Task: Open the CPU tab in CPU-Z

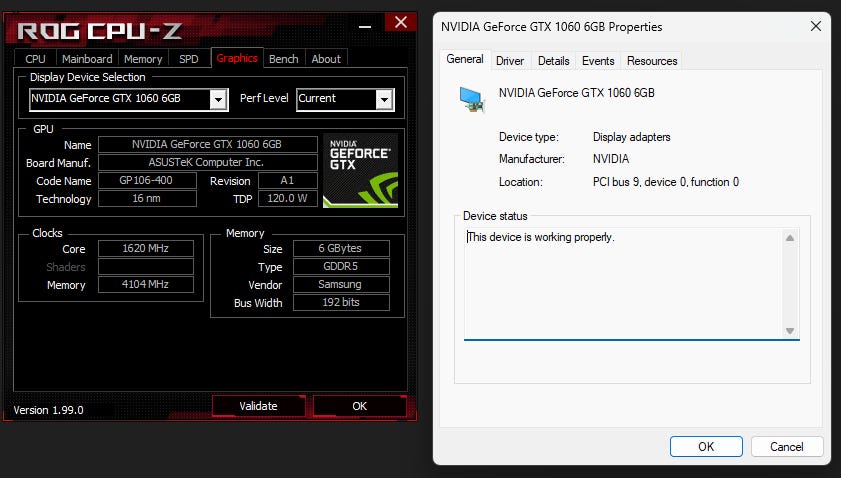Action: [35, 59]
